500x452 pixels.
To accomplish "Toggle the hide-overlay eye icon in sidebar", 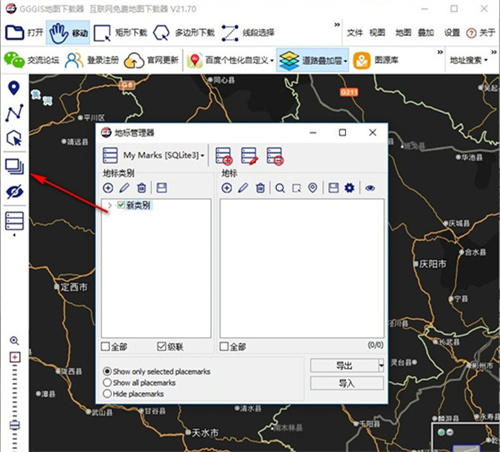I will click(x=14, y=192).
